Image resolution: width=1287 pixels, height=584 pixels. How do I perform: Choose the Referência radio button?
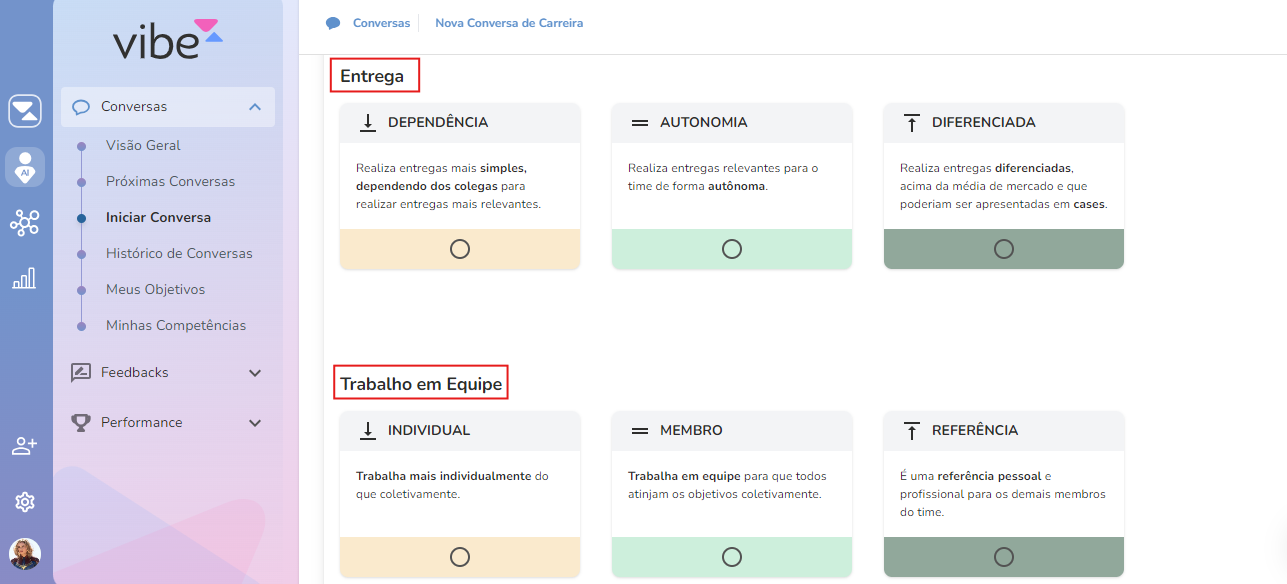point(1004,557)
